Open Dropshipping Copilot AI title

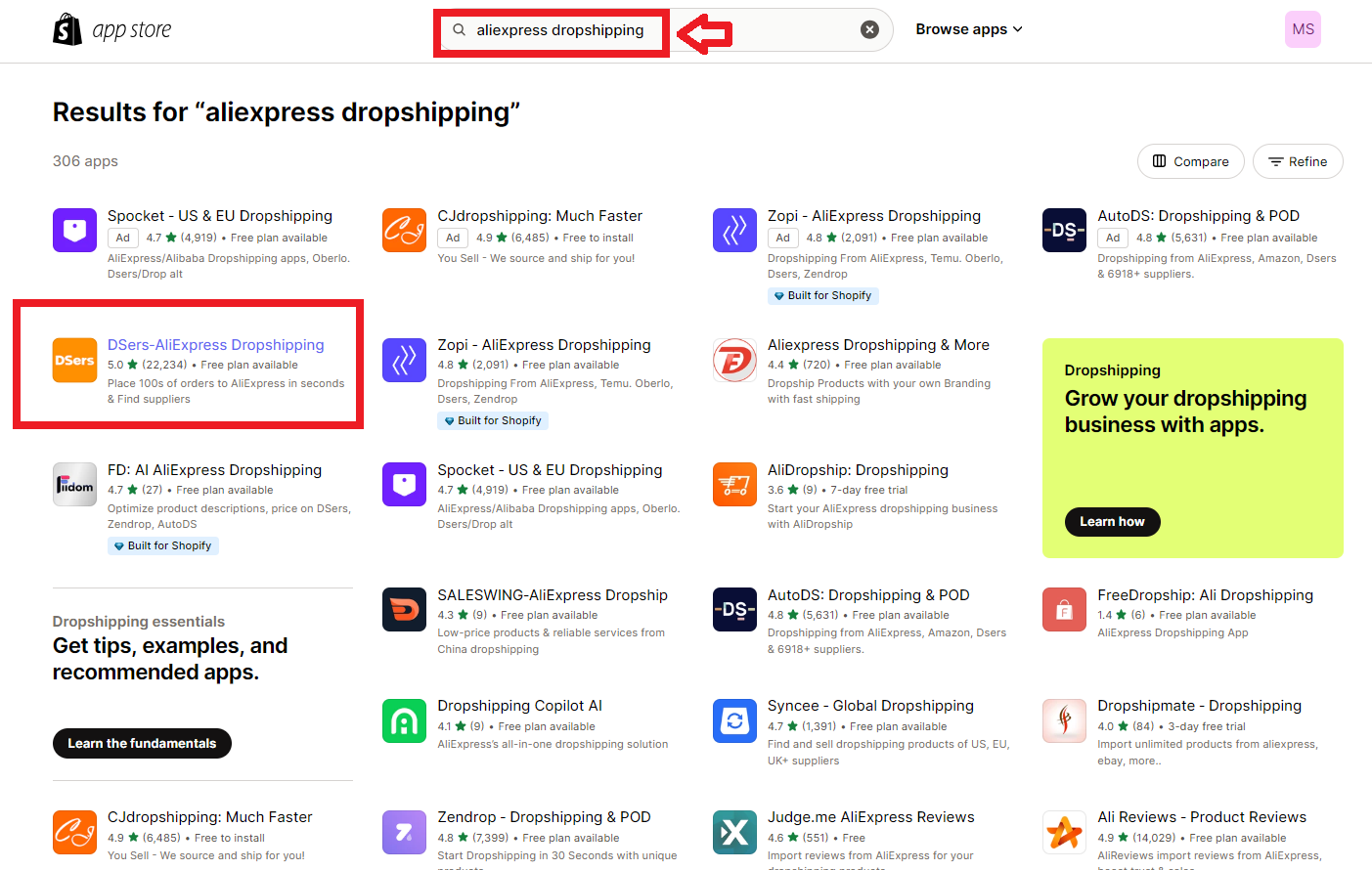[x=519, y=706]
